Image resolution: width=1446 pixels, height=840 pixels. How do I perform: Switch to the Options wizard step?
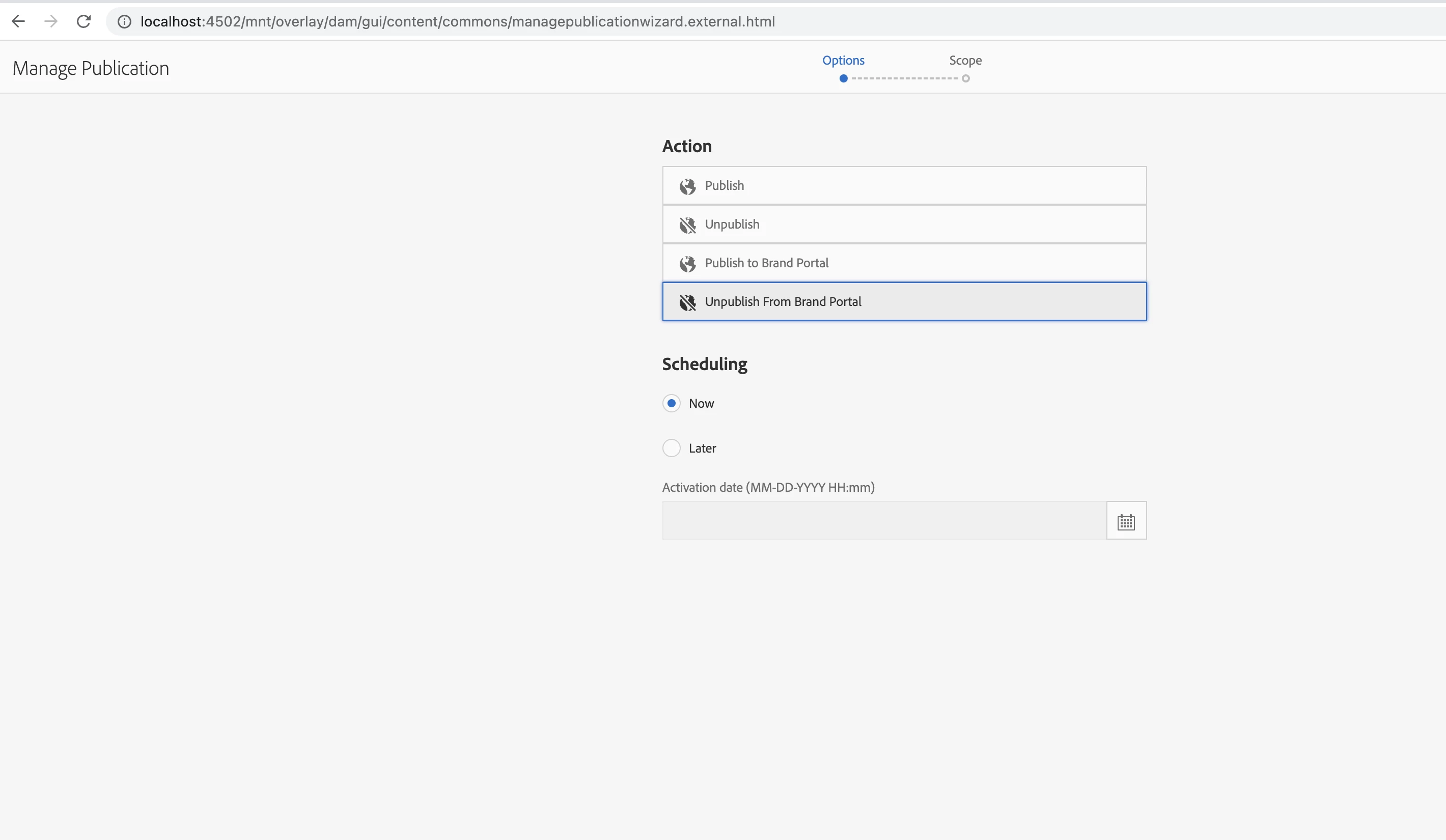coord(843,60)
